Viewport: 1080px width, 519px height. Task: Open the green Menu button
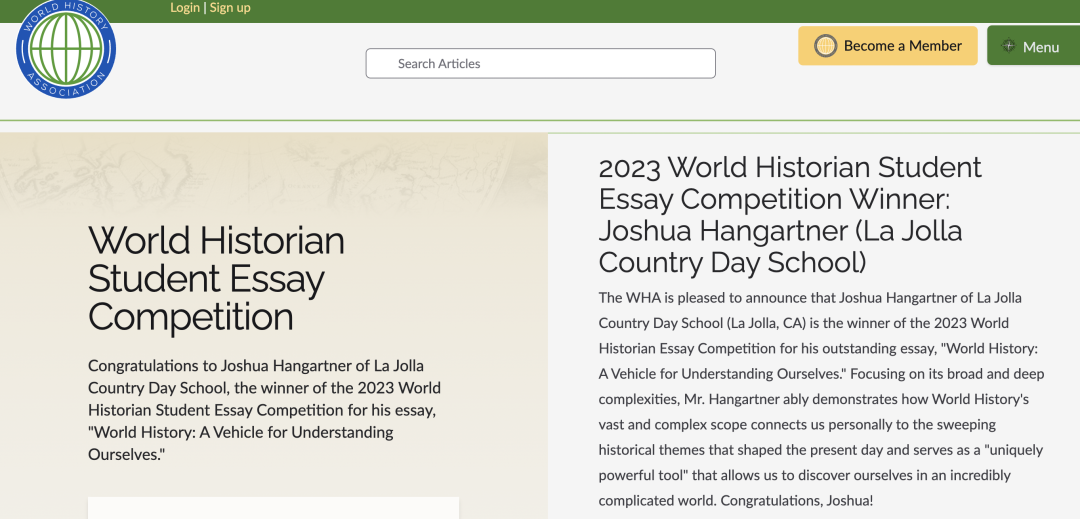[x=1033, y=46]
